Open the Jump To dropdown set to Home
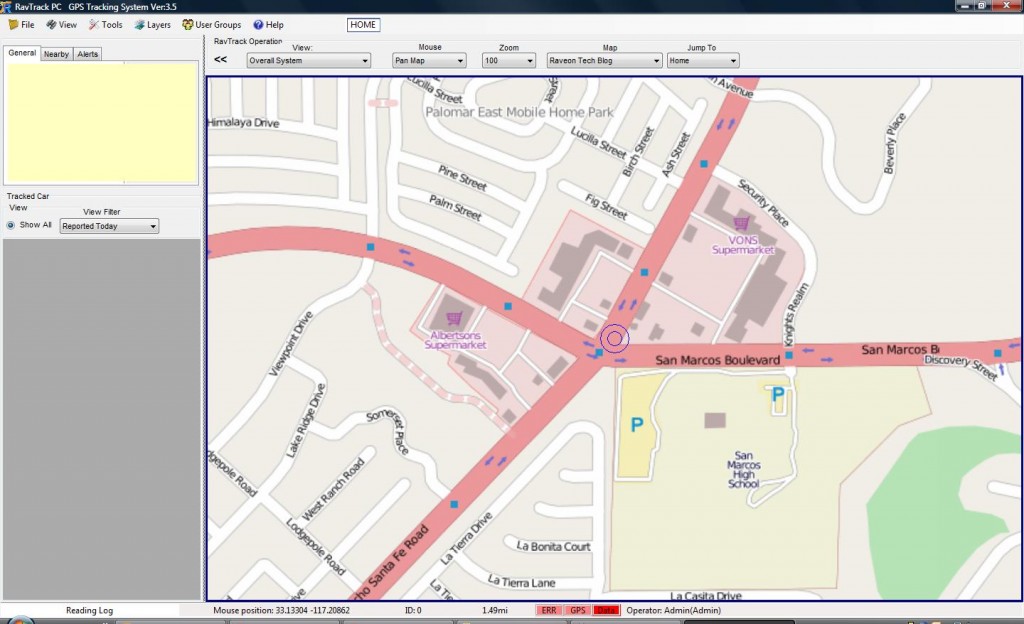 point(700,60)
